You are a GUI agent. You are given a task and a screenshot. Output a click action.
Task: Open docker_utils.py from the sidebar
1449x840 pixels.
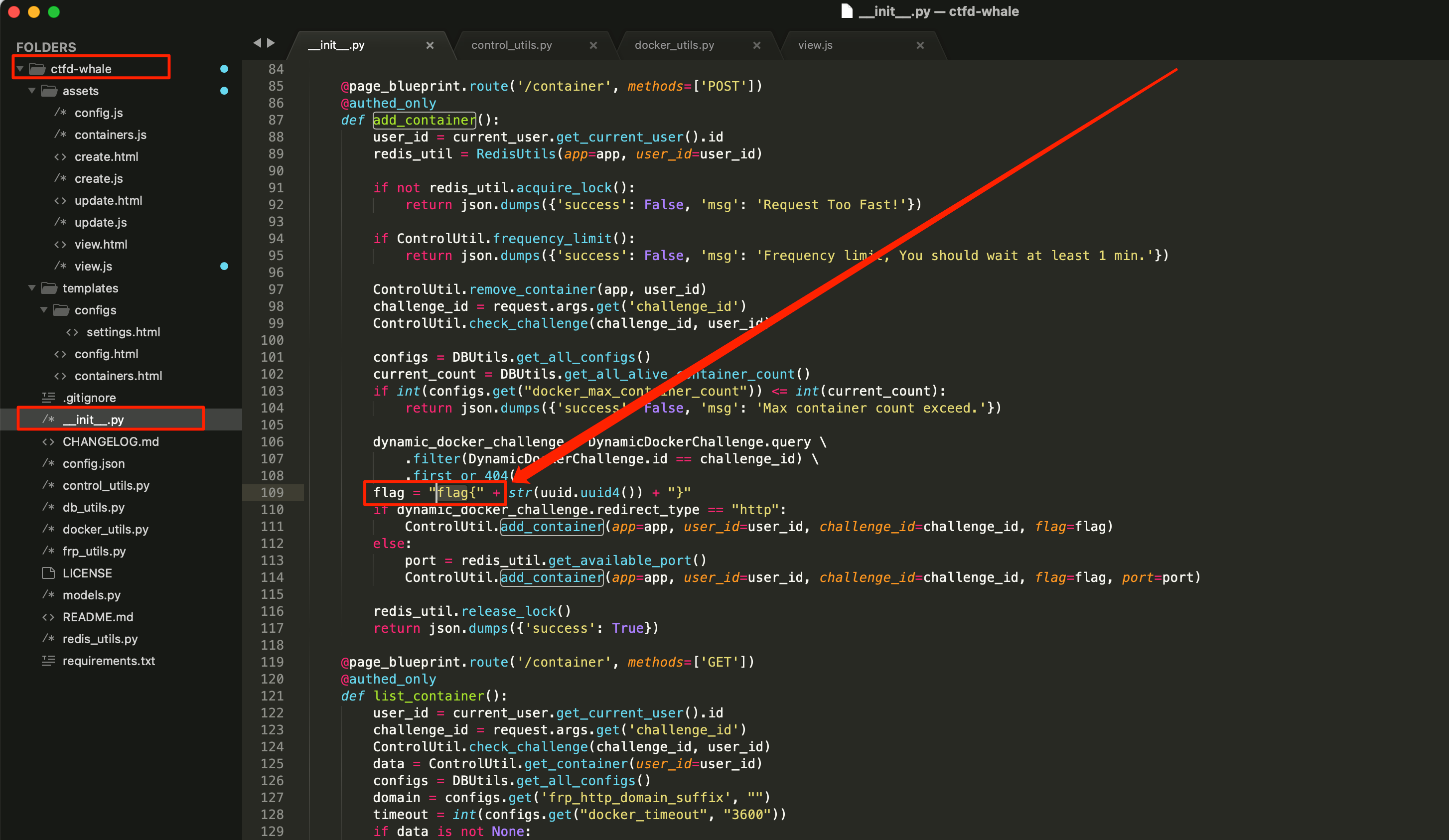(x=105, y=529)
